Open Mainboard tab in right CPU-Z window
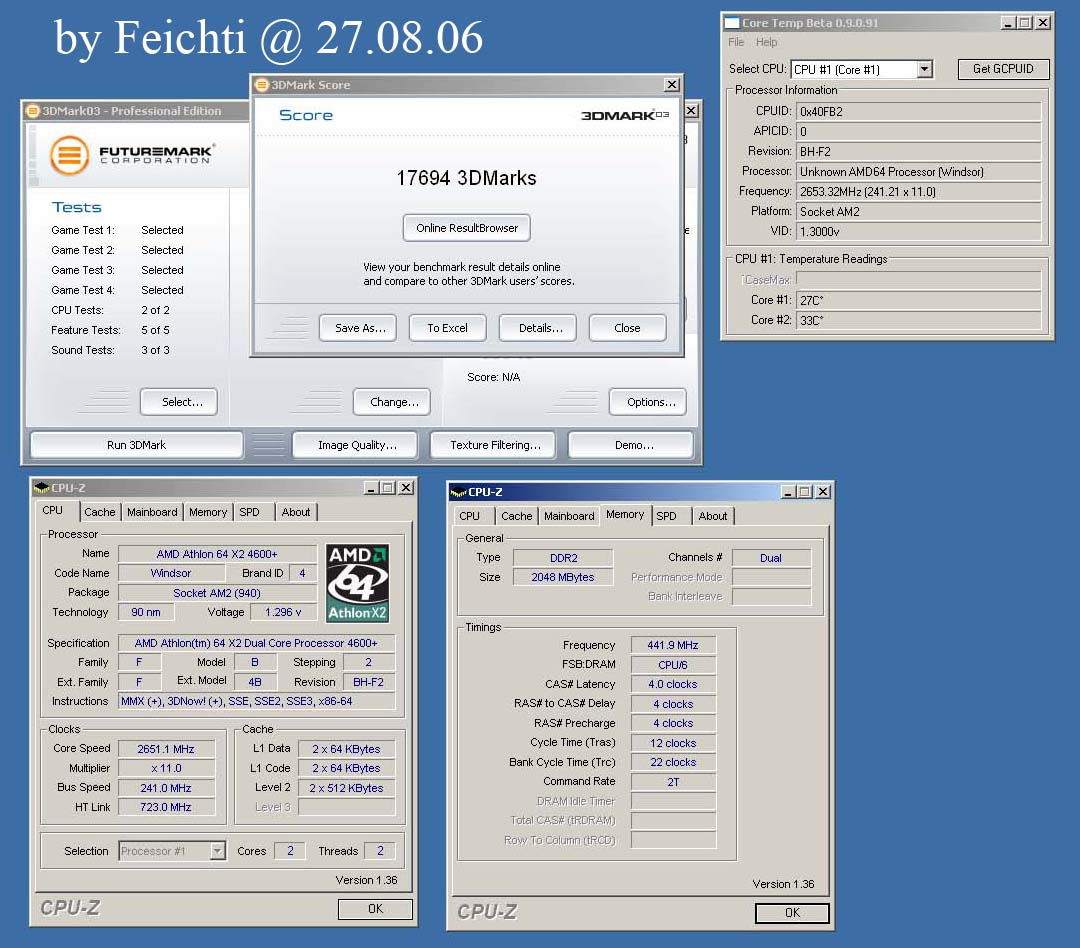This screenshot has width=1080, height=948. point(569,516)
